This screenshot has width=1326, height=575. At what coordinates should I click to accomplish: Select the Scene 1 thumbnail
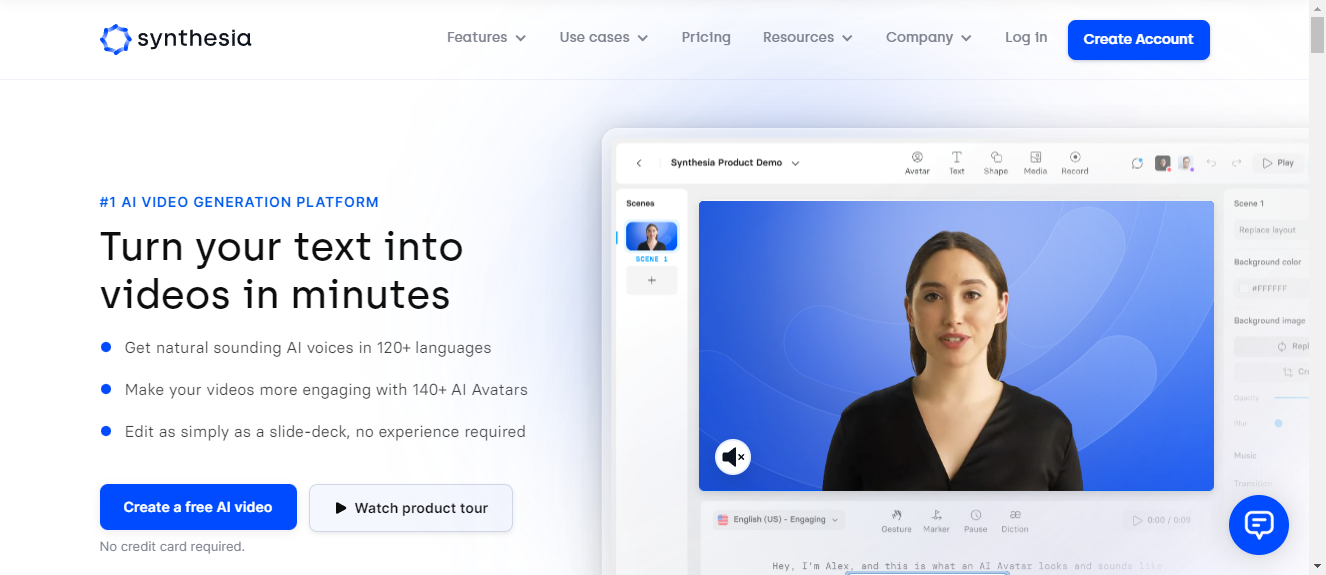tap(652, 236)
